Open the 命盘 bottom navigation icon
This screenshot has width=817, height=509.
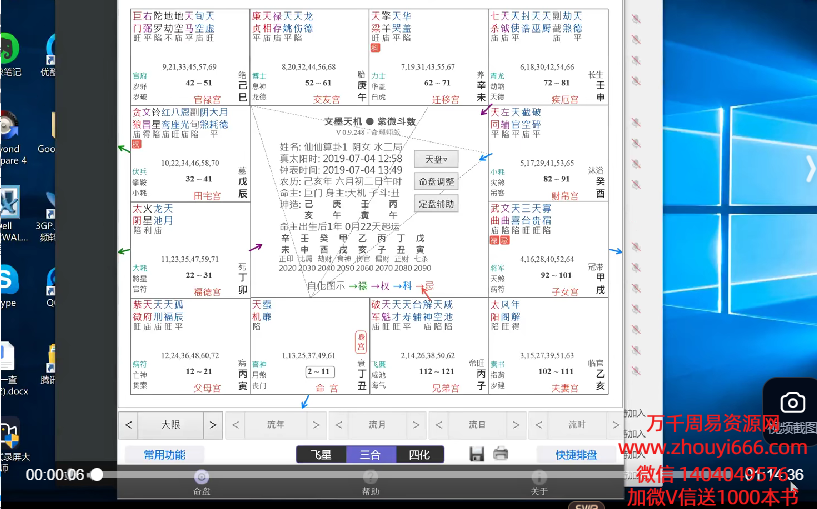pos(201,478)
